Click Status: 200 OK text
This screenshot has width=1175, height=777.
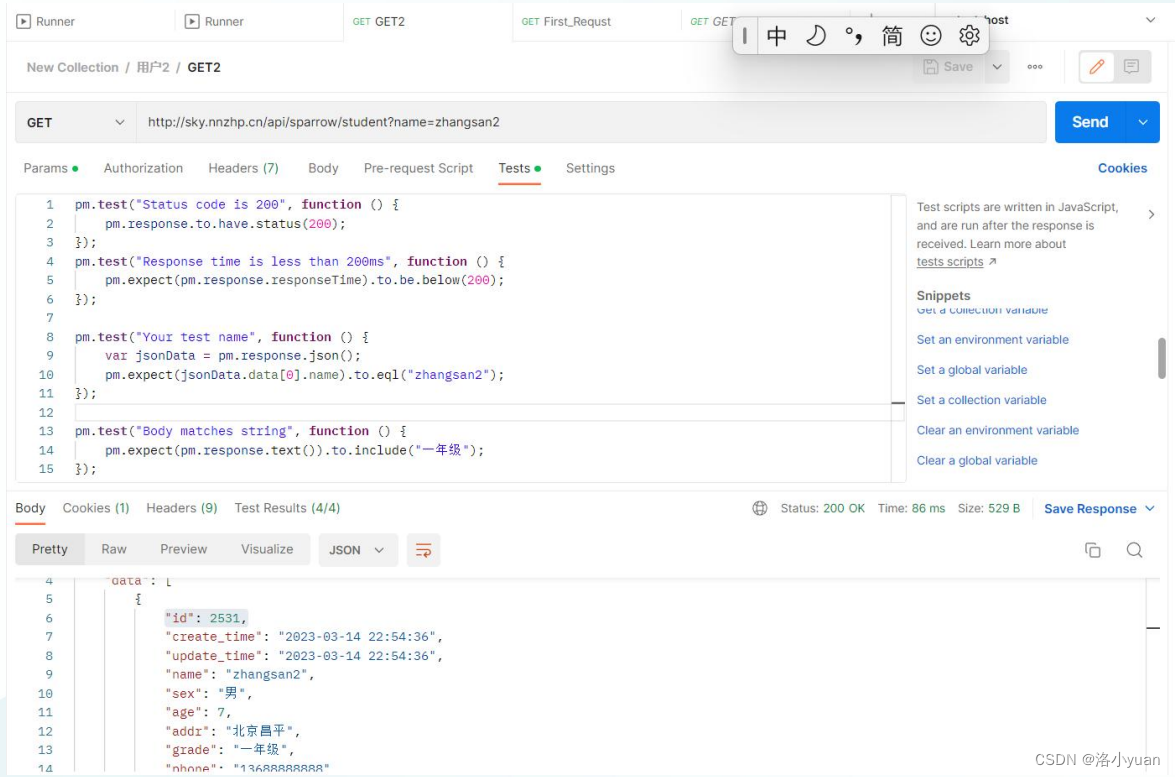[822, 508]
